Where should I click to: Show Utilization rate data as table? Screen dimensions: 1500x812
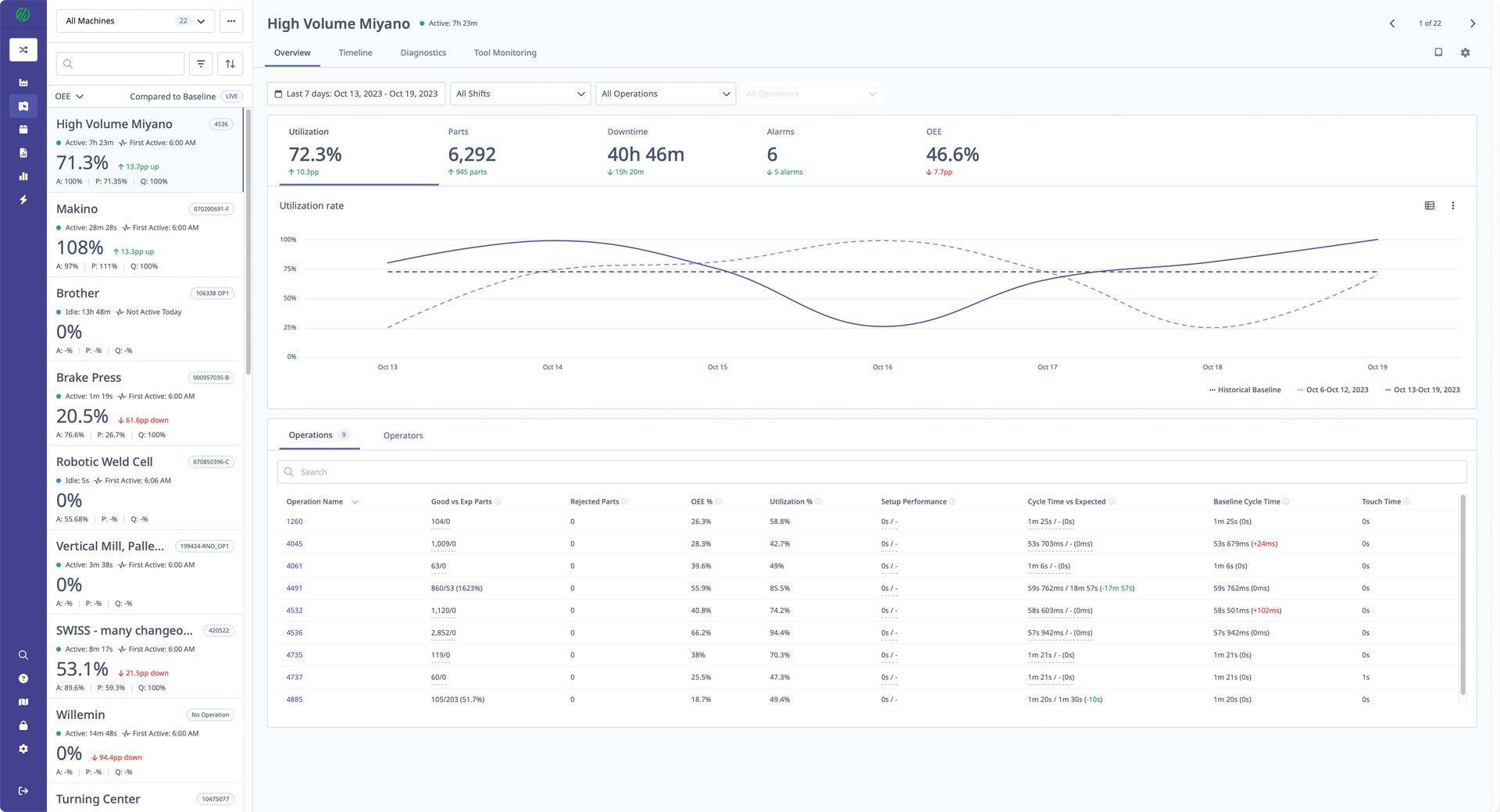point(1429,205)
